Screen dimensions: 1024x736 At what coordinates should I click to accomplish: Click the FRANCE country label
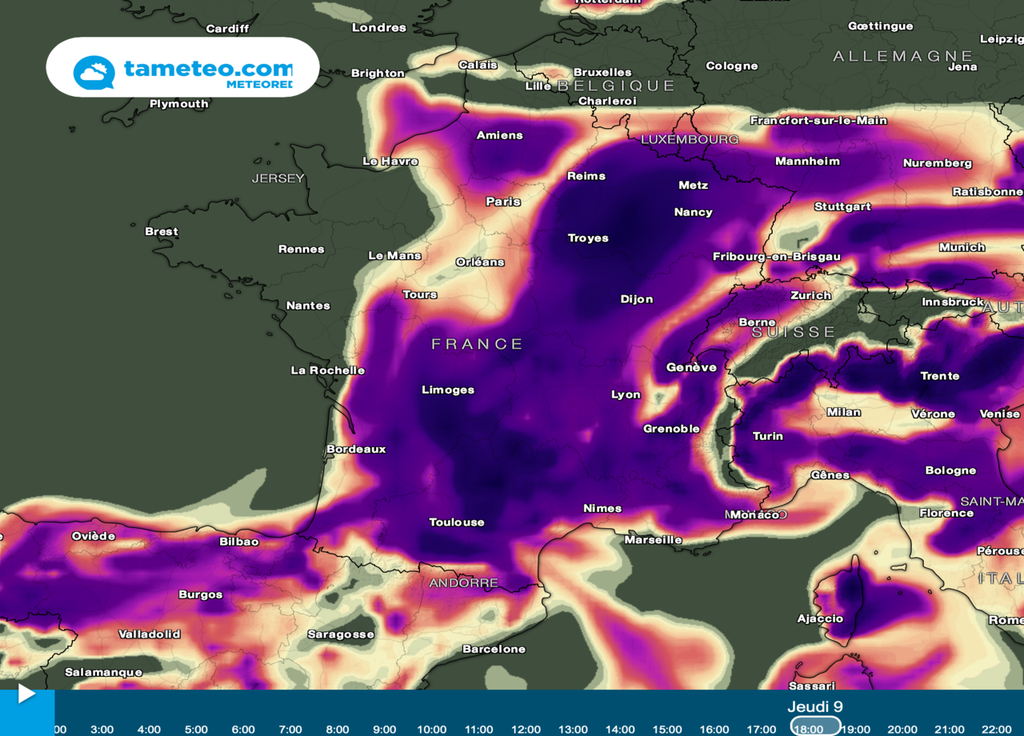(x=477, y=344)
